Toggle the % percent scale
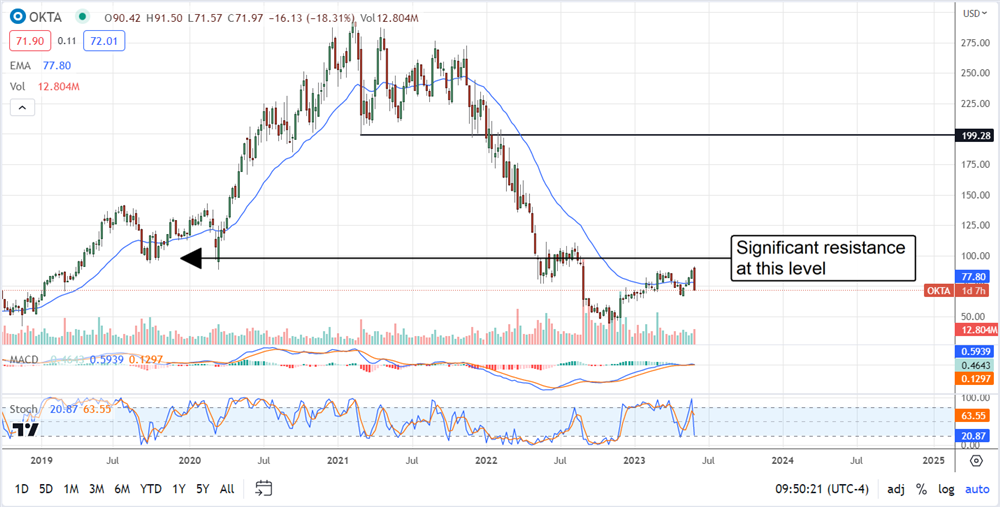The image size is (1000, 507). (921, 489)
